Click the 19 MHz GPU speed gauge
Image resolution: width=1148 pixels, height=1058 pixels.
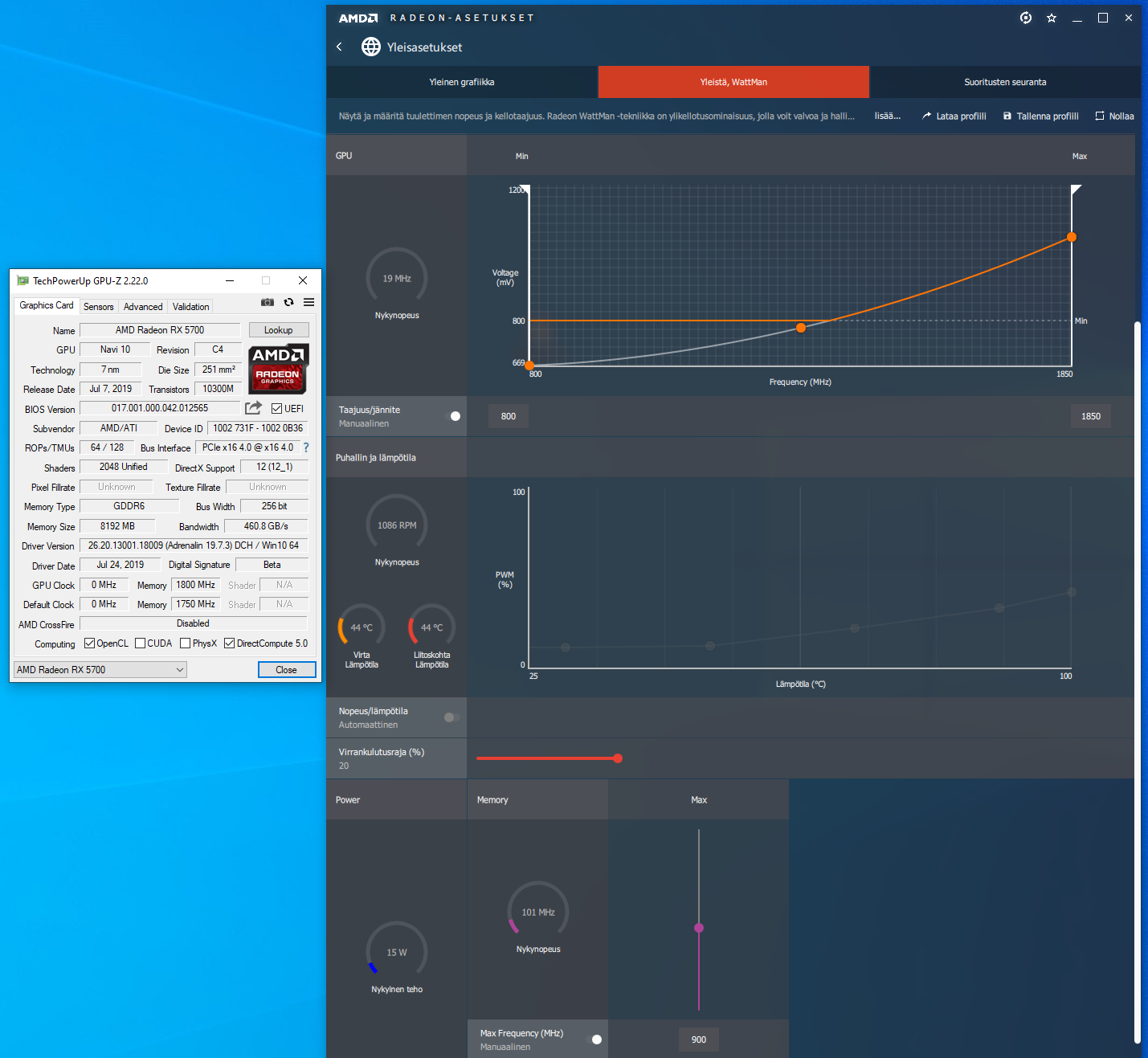coord(397,278)
